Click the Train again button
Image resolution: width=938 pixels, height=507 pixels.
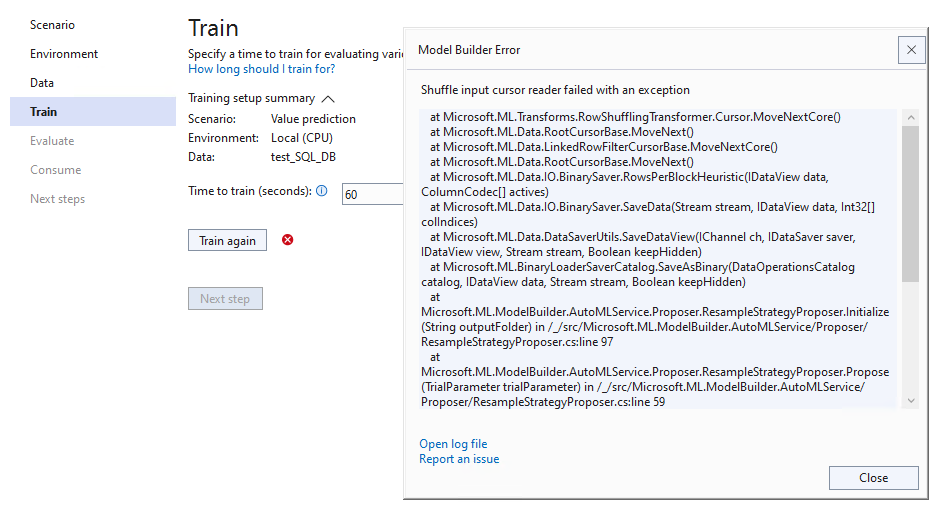coord(227,240)
